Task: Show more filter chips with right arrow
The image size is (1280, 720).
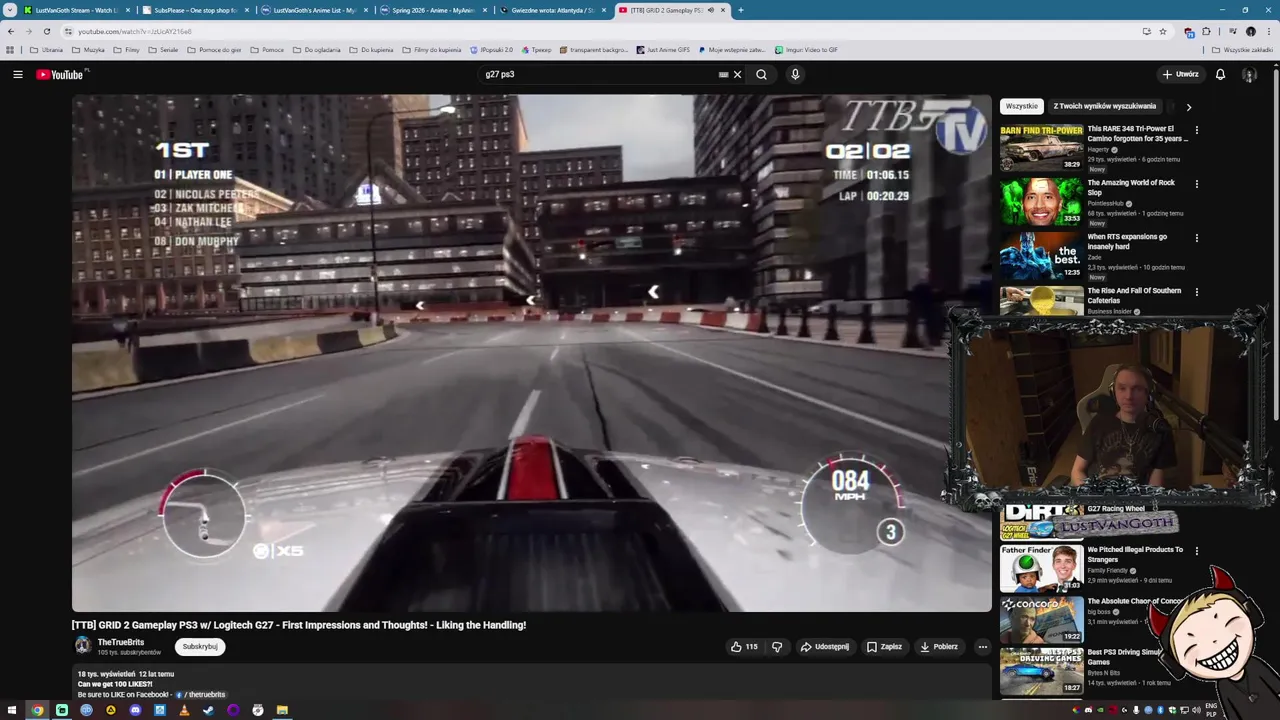Action: click(1188, 107)
